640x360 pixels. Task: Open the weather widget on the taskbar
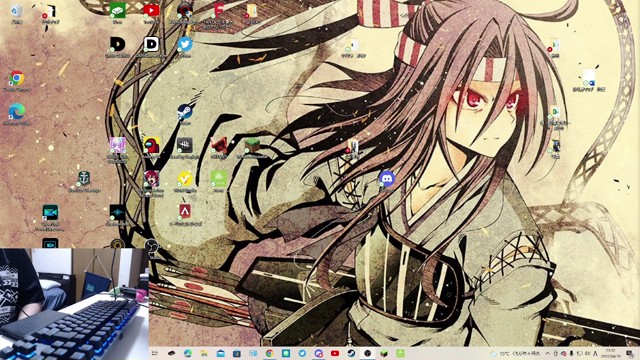point(515,353)
